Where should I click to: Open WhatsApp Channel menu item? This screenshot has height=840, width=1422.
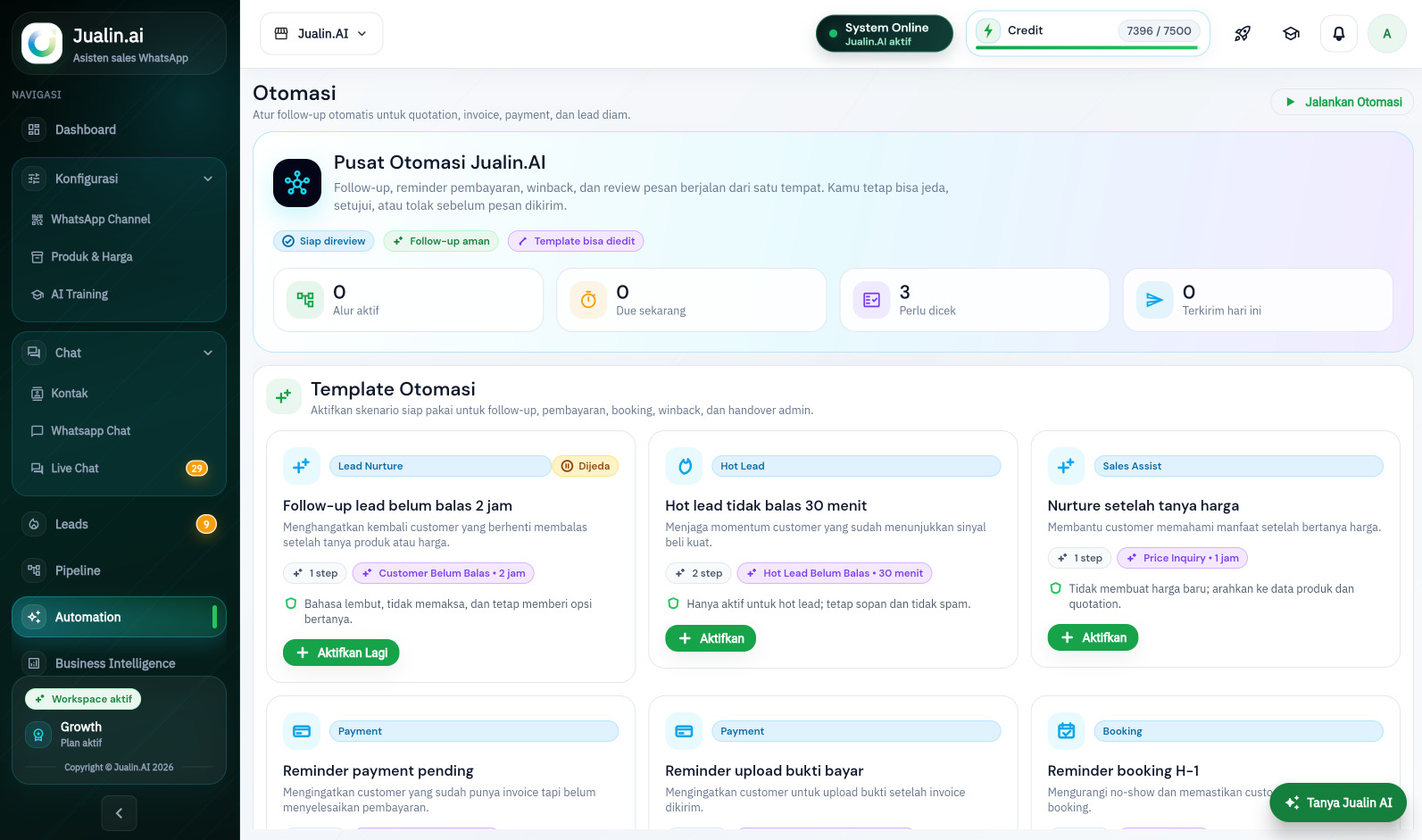[x=119, y=220]
